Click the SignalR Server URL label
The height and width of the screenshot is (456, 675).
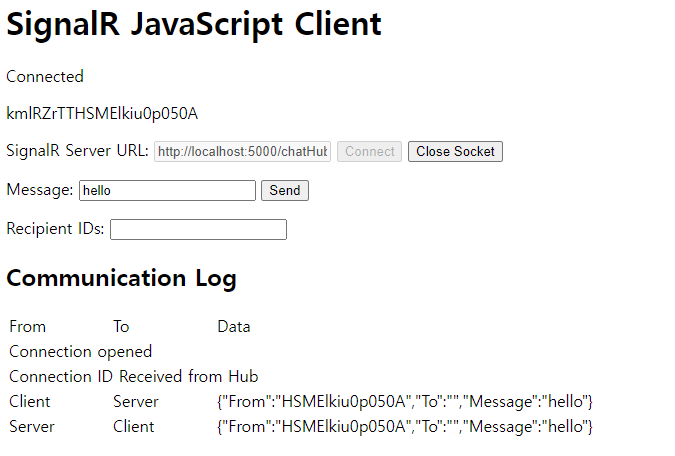[x=77, y=151]
